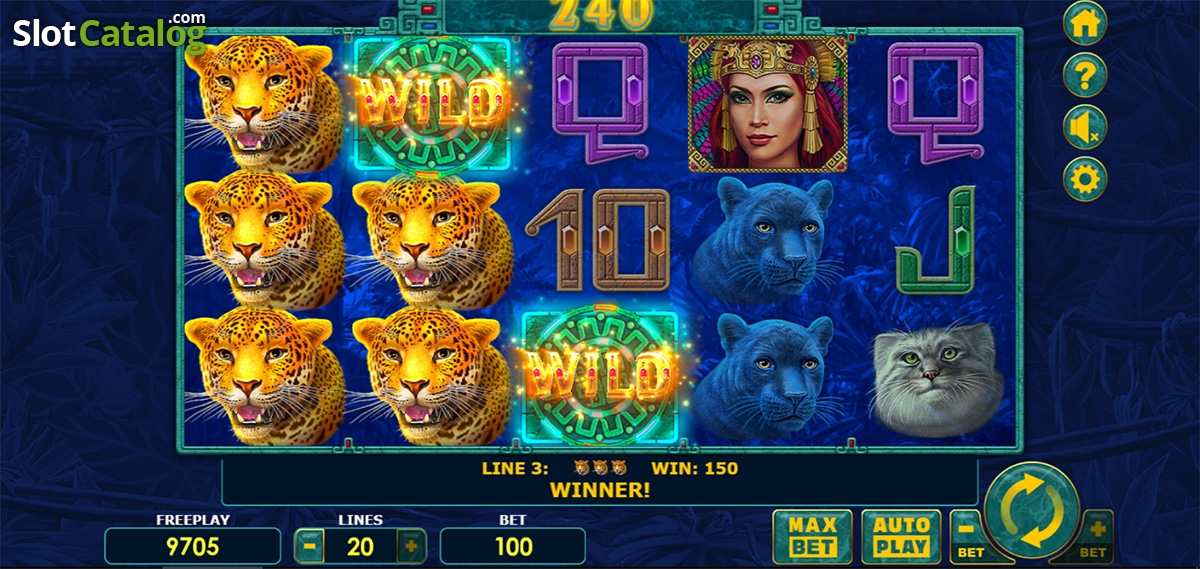The width and height of the screenshot is (1200, 569).
Task: Click the queen portrait symbol
Action: point(767,104)
